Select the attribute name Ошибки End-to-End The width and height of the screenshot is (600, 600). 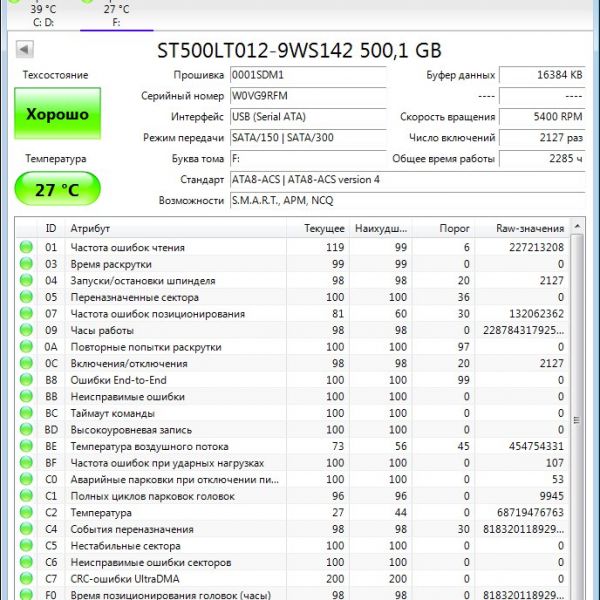click(x=118, y=380)
